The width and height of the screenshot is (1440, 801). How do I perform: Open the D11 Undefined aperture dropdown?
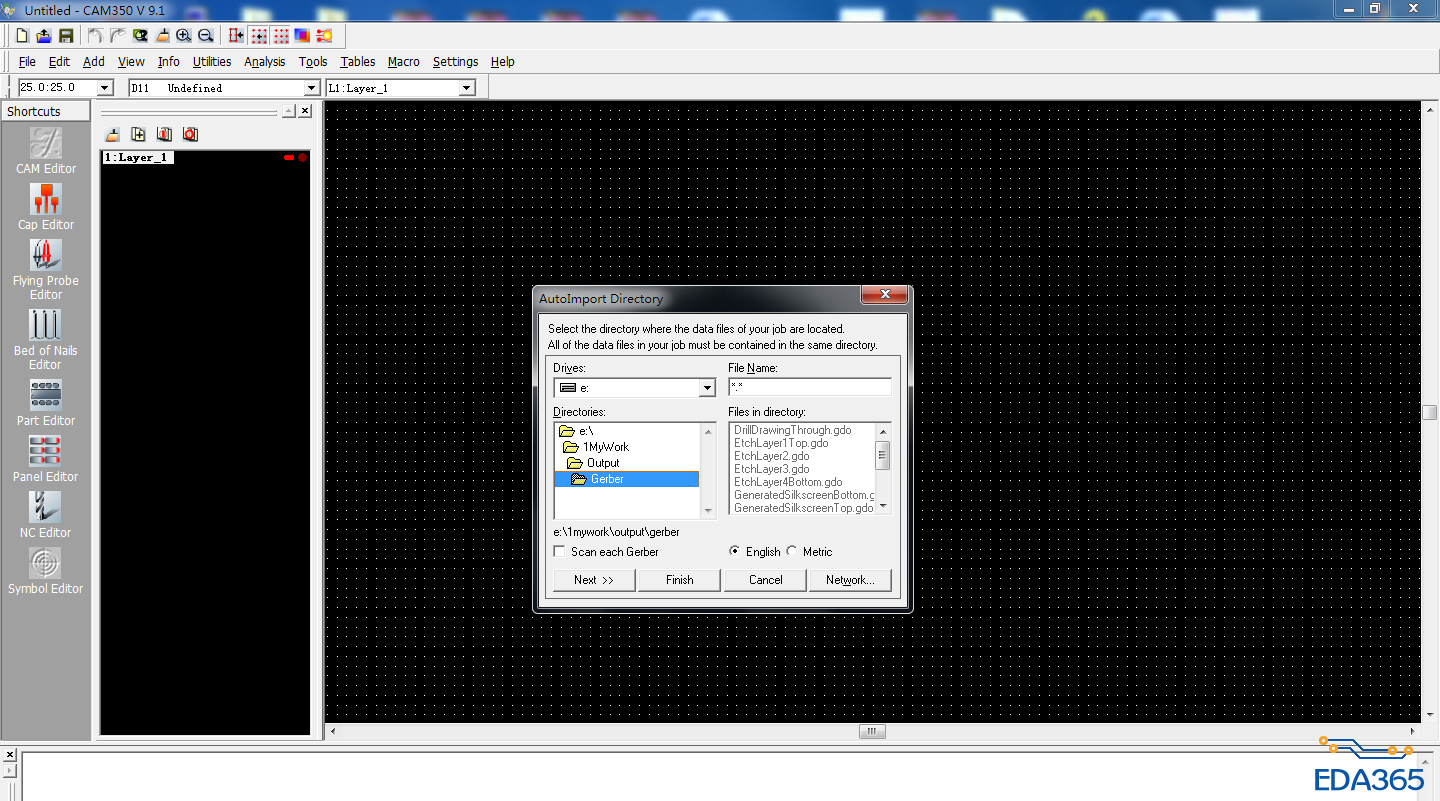[313, 88]
